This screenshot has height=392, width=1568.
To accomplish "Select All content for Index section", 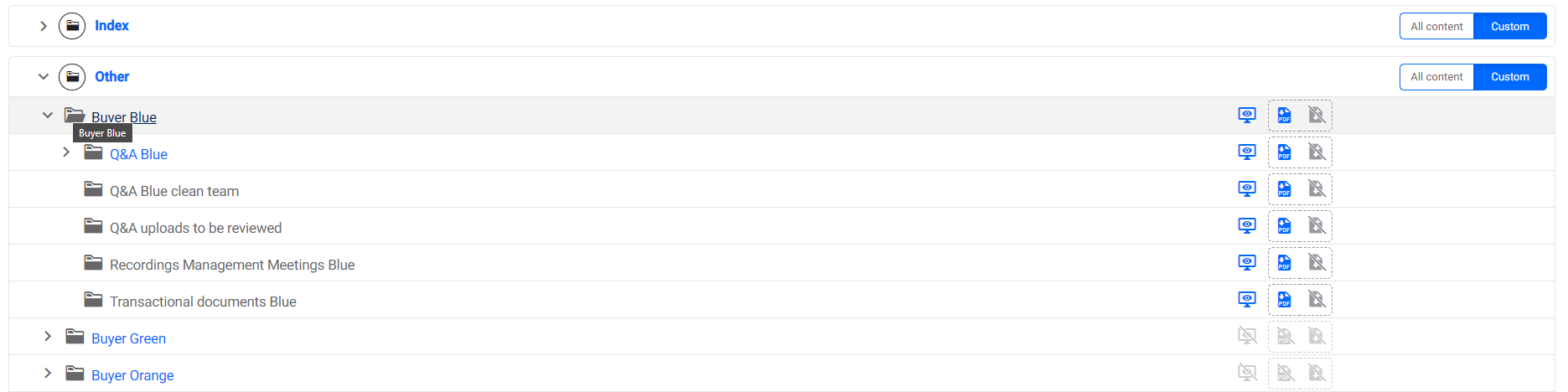I will pos(1436,26).
